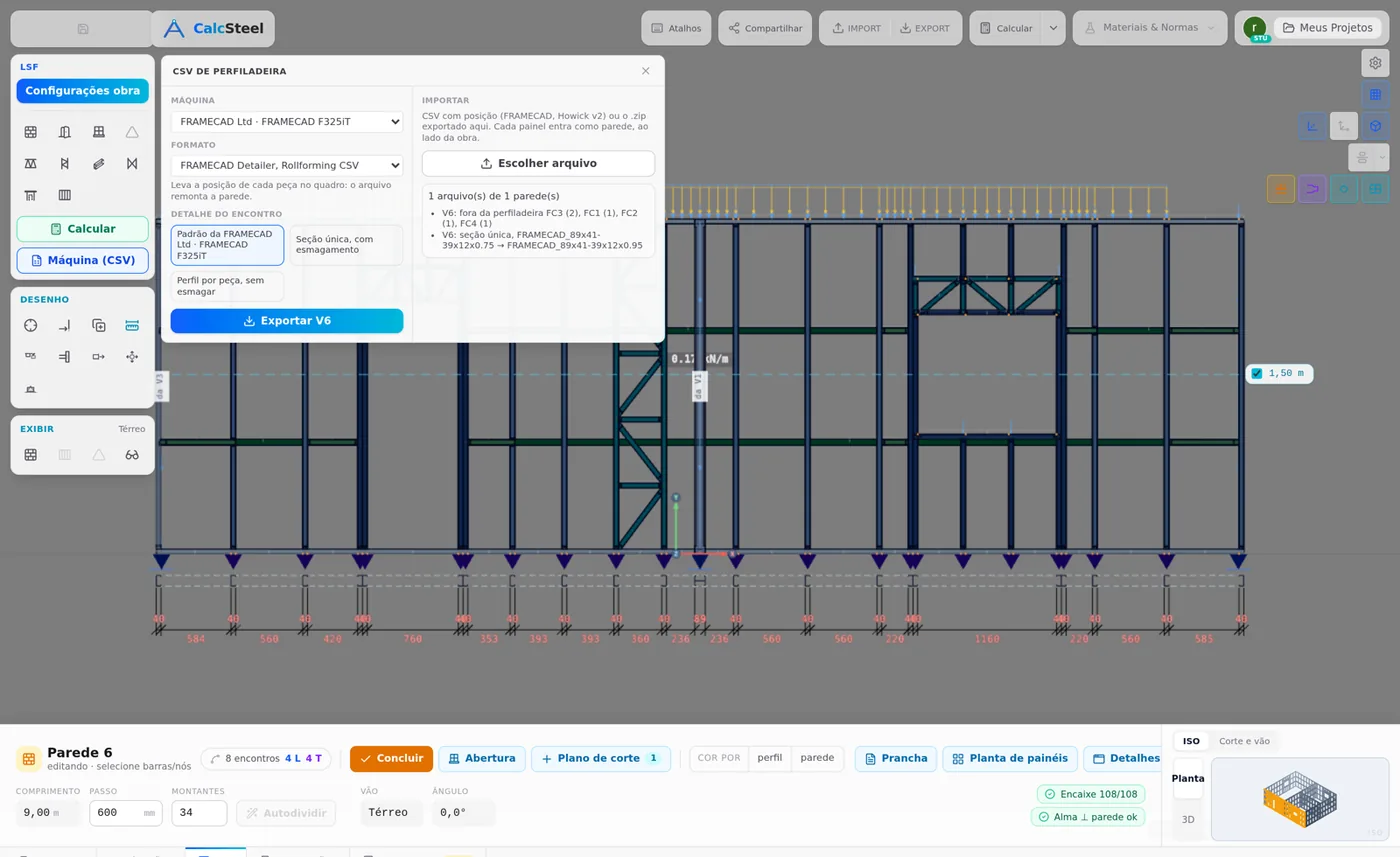
Task: Switch preview to 'ISO' tab
Action: pyautogui.click(x=1191, y=741)
